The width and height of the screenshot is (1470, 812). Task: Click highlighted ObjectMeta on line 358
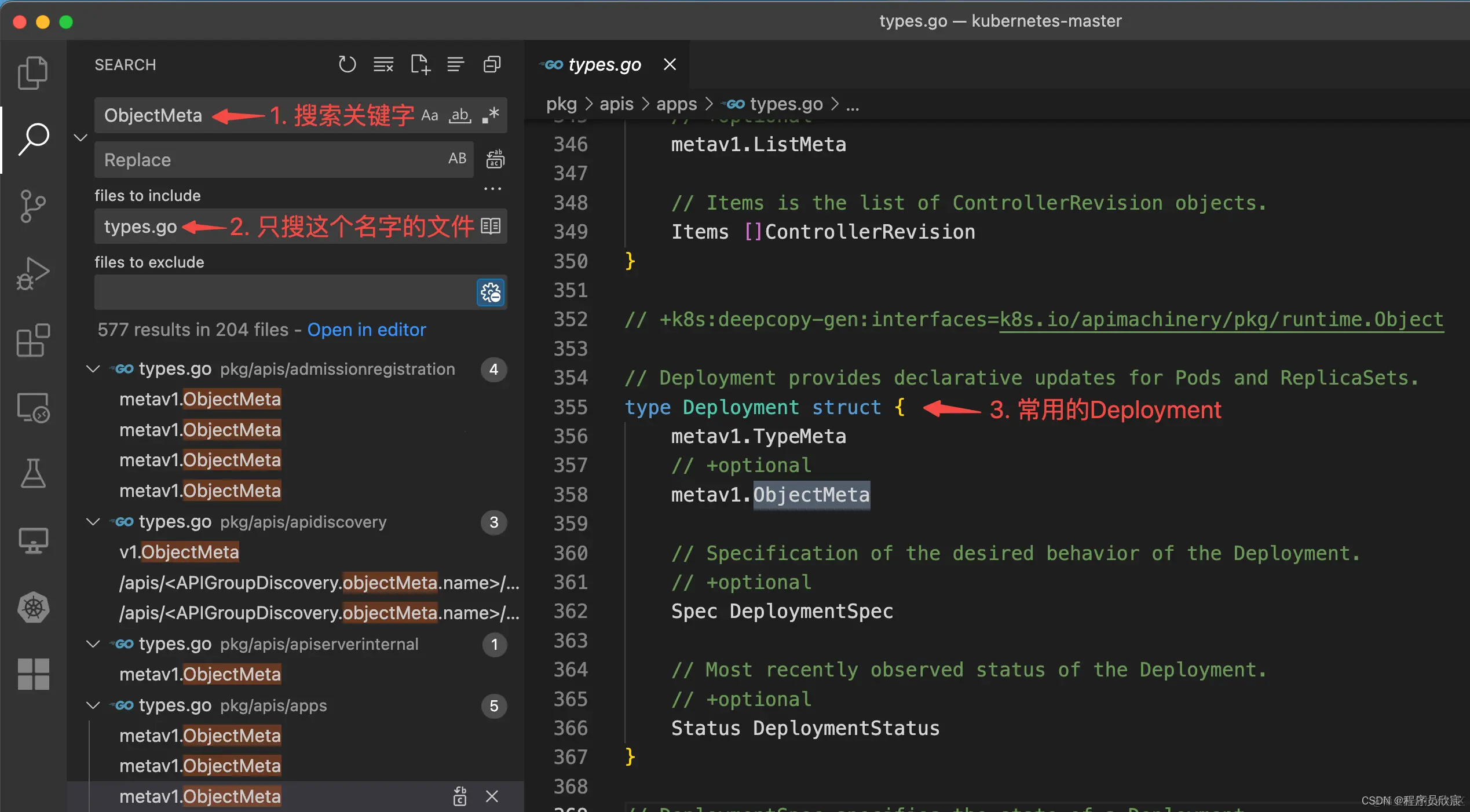[x=811, y=495]
